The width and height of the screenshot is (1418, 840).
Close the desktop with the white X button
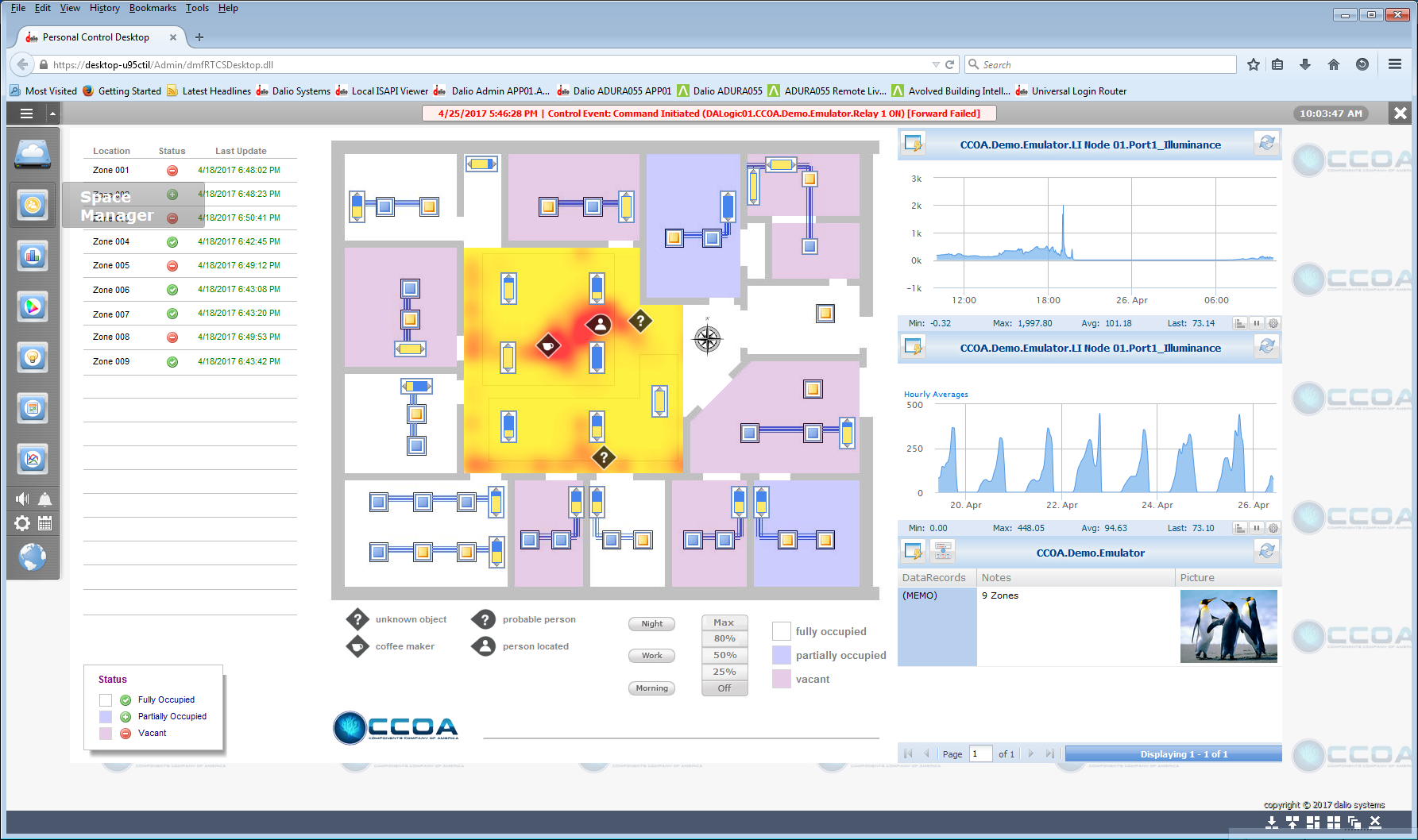point(1401,114)
